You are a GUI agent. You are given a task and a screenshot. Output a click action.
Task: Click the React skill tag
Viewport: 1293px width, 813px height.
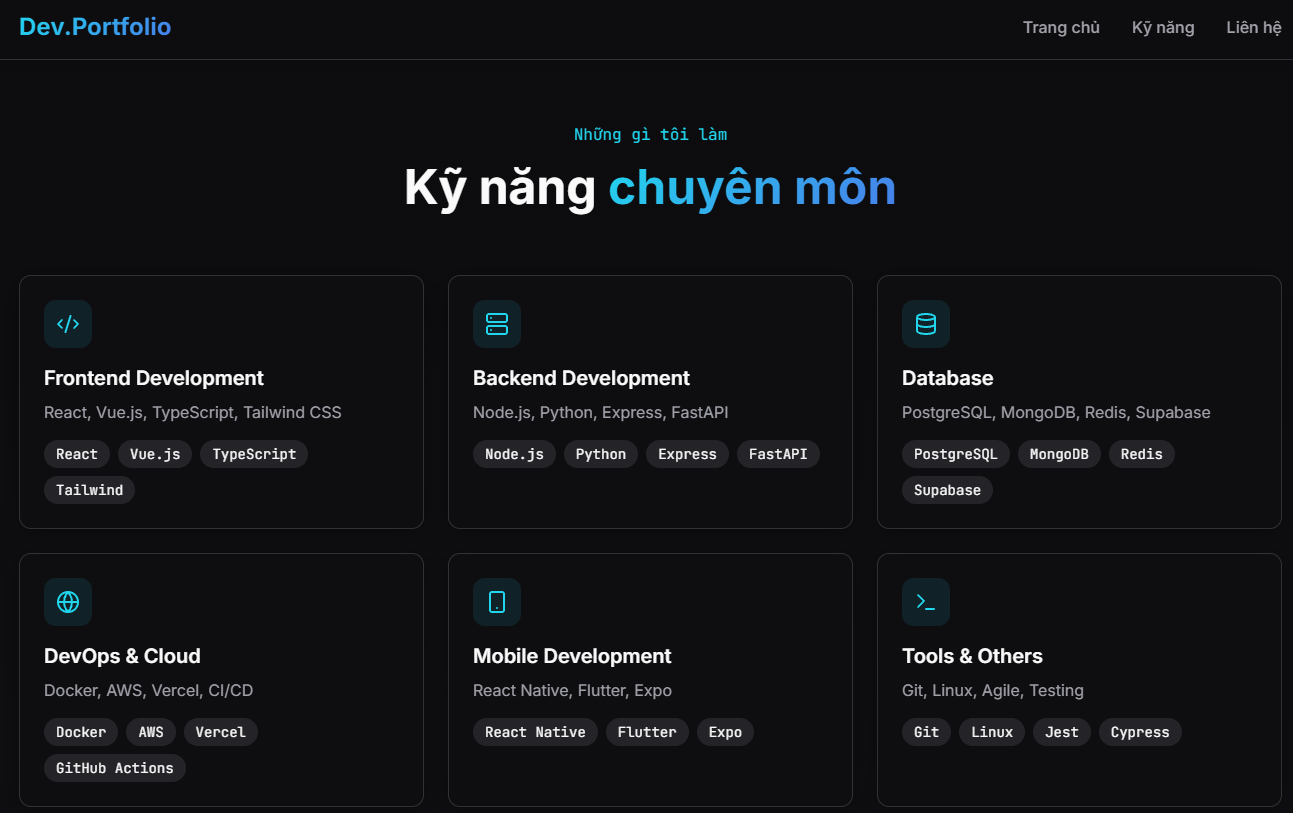point(76,453)
